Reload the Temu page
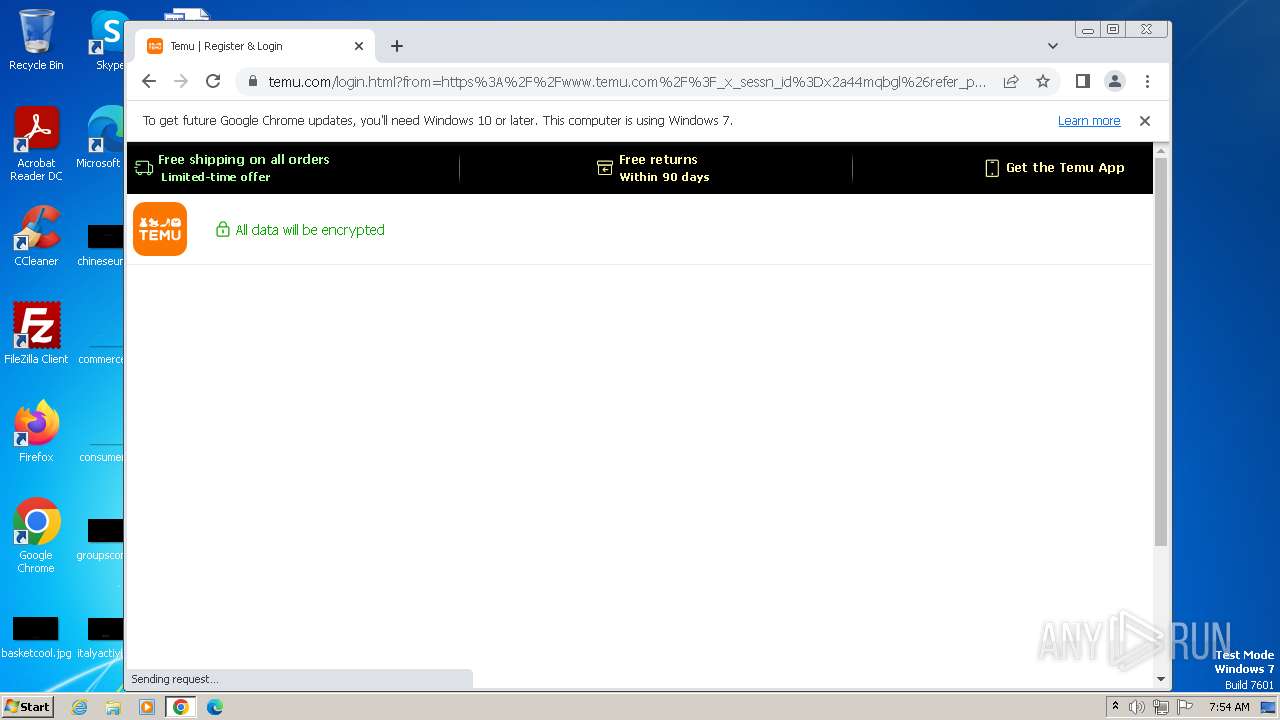The height and width of the screenshot is (720, 1280). pyautogui.click(x=213, y=81)
